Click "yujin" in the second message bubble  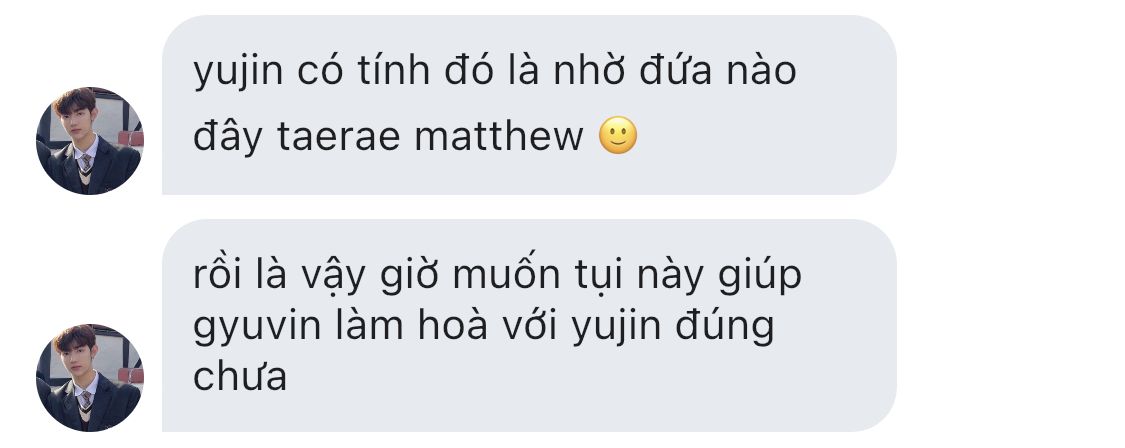point(616,329)
